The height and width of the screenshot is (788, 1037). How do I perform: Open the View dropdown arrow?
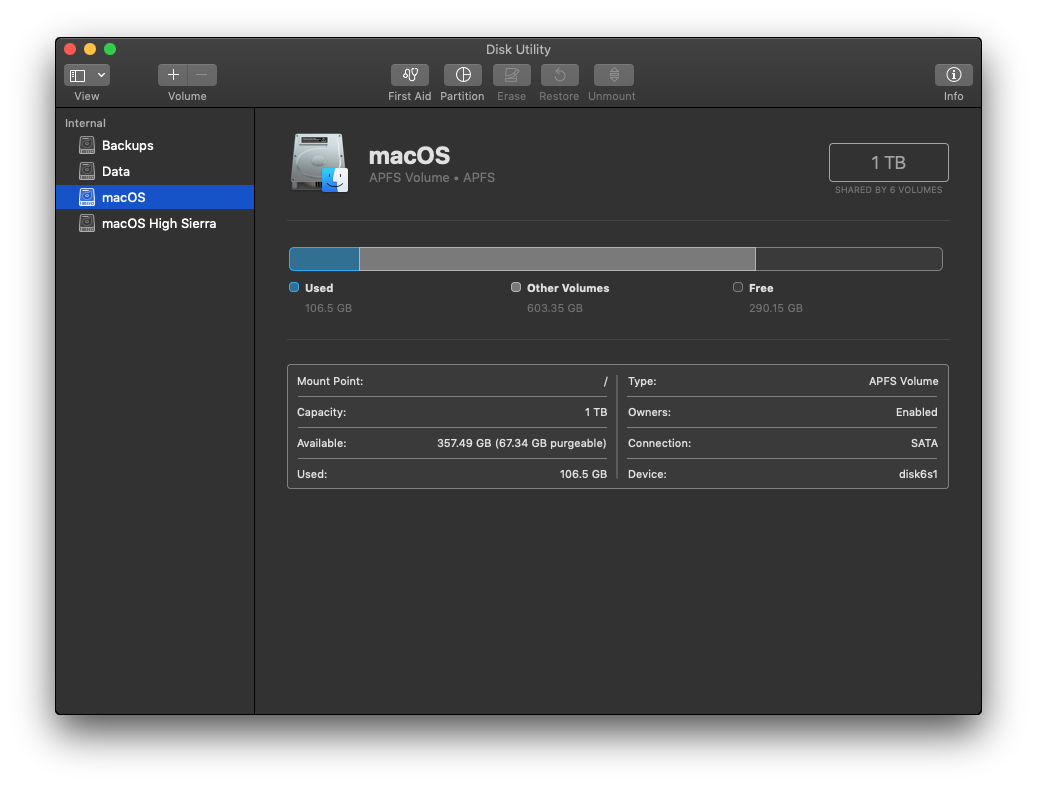[x=102, y=75]
